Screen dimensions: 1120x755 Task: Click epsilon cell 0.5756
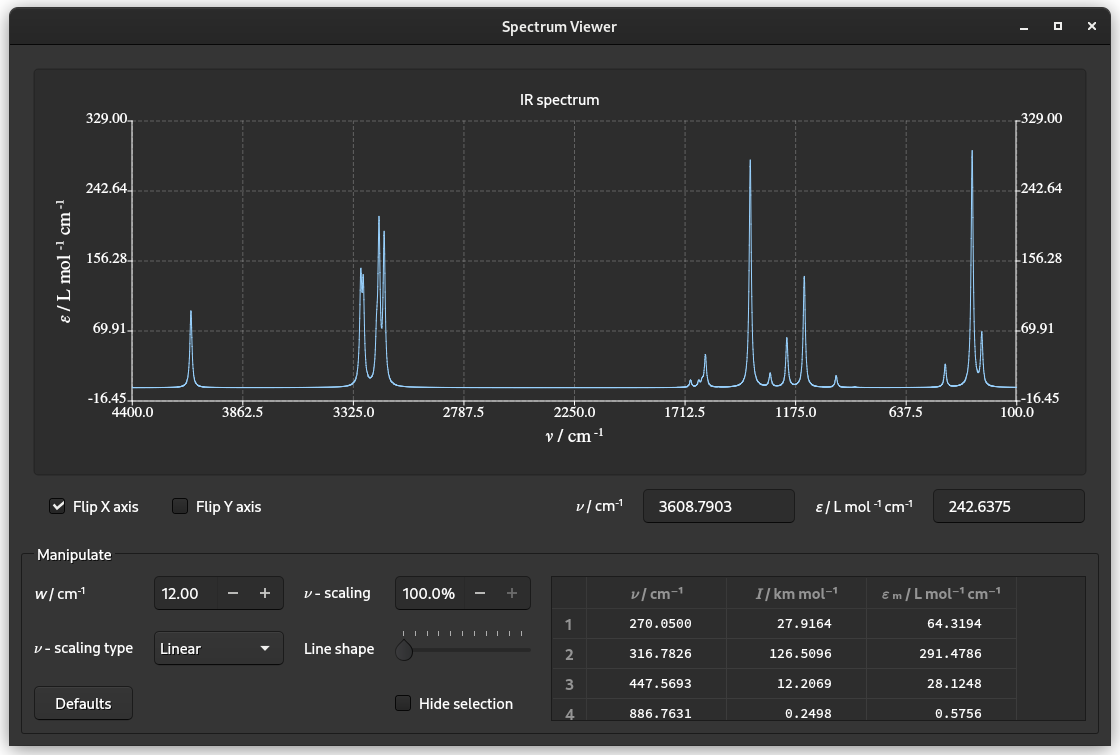pyautogui.click(x=941, y=711)
